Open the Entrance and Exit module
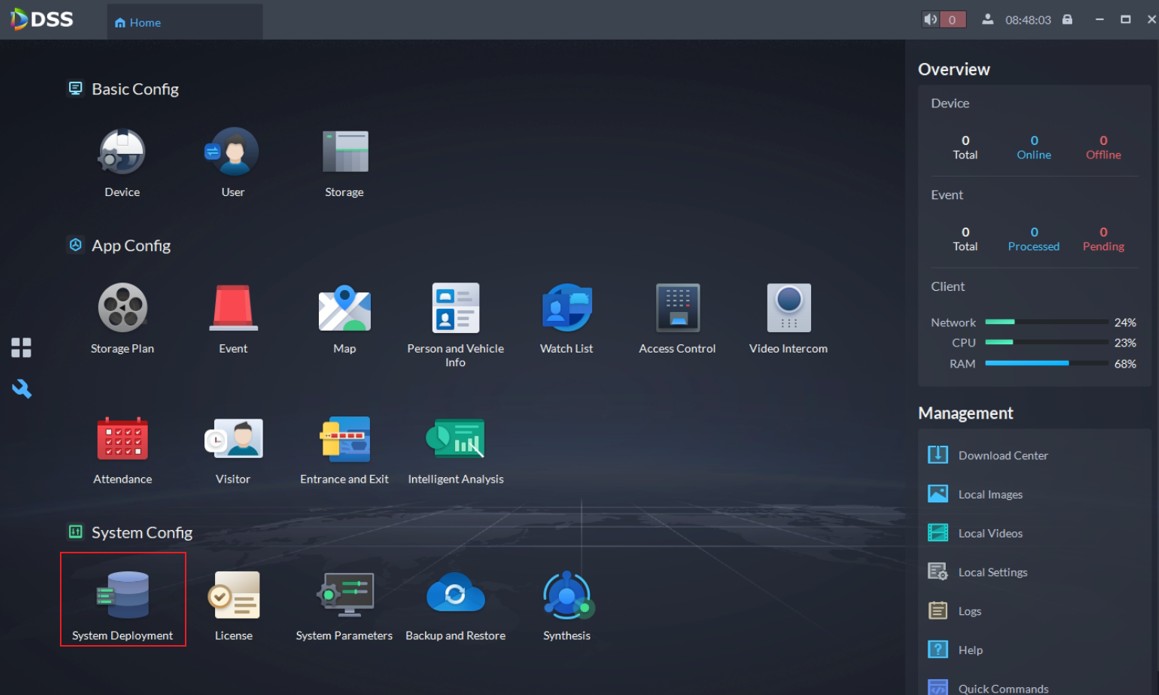The height and width of the screenshot is (695, 1159). pos(344,440)
